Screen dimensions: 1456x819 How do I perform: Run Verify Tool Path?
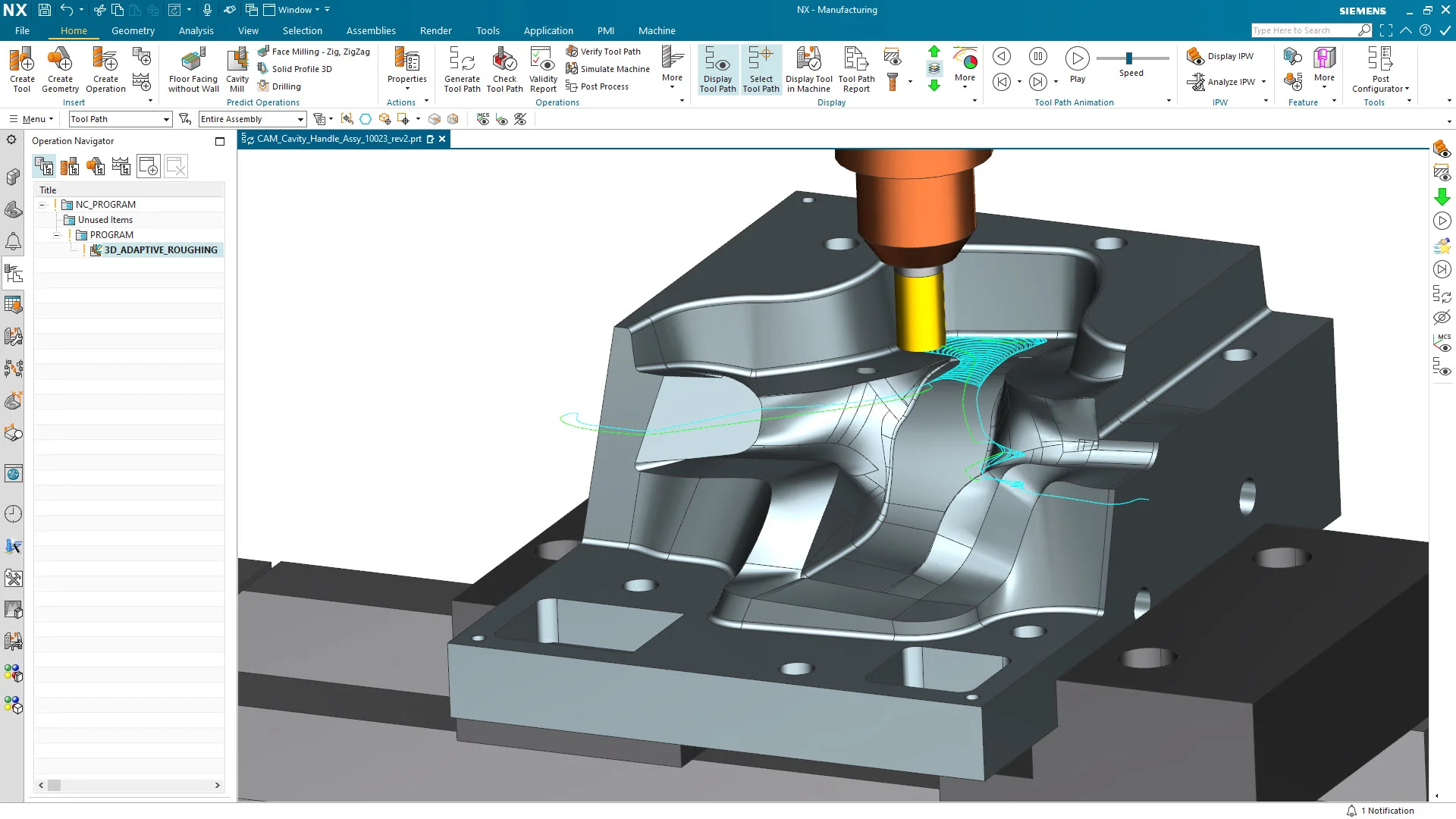[x=605, y=51]
